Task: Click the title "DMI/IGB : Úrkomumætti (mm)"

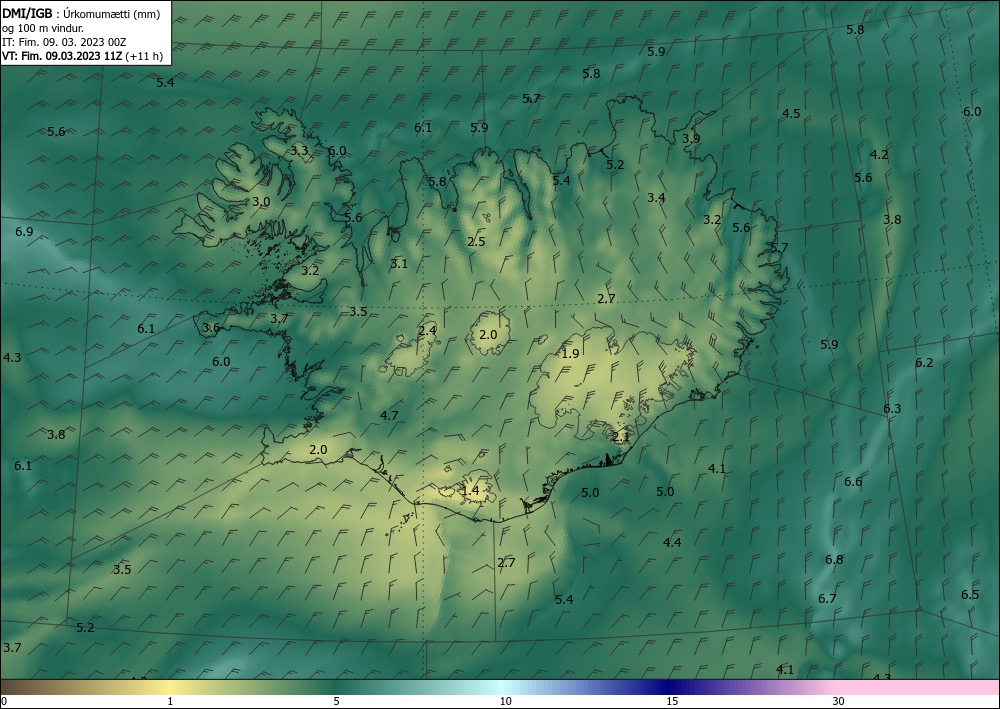Action: (81, 13)
